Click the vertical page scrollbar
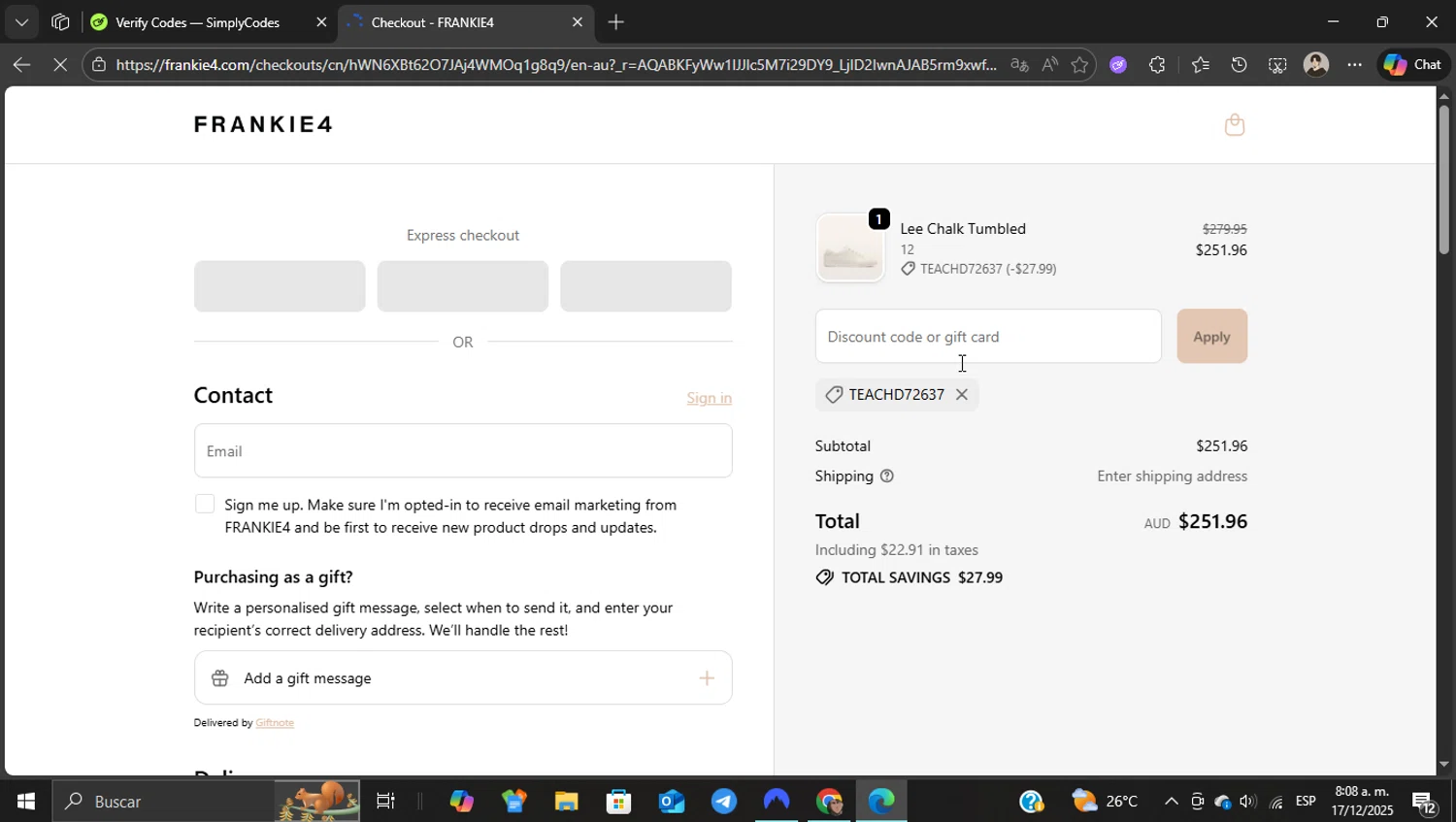Viewport: 1456px width, 822px height. (1443, 180)
